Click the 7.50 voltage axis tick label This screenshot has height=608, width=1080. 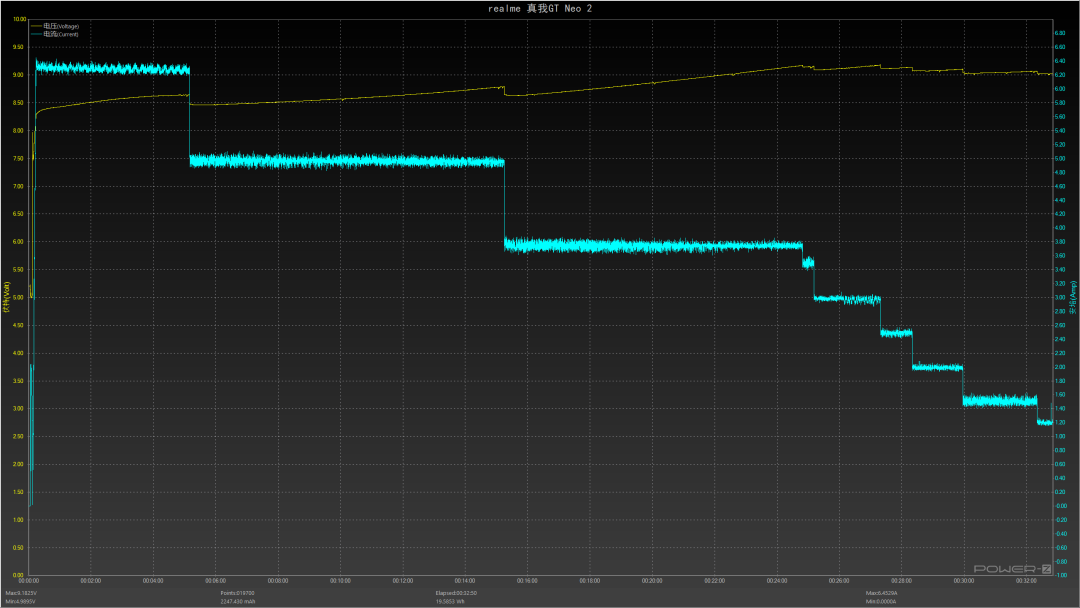18,158
